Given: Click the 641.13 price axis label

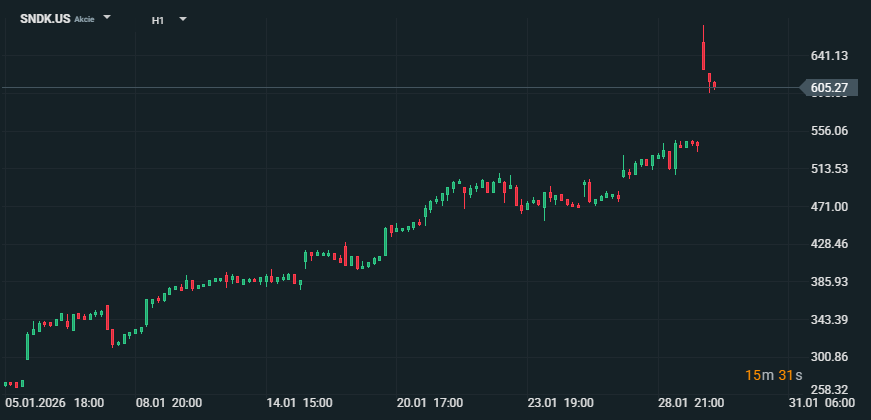Looking at the screenshot, I should (x=829, y=56).
